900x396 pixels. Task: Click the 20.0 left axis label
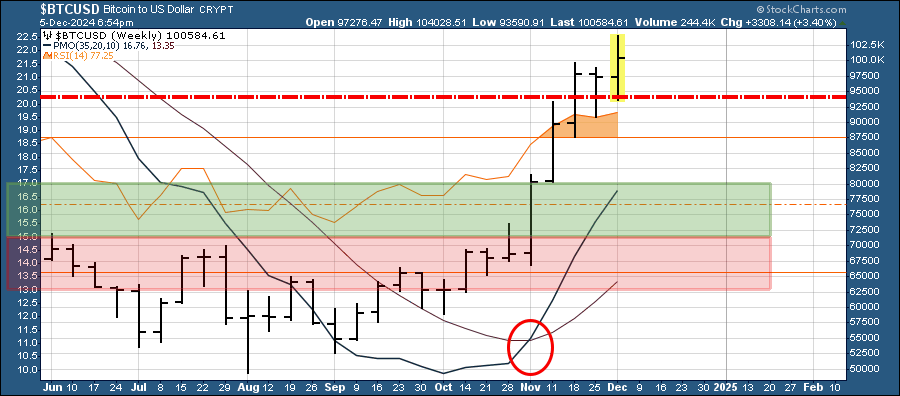[28, 103]
